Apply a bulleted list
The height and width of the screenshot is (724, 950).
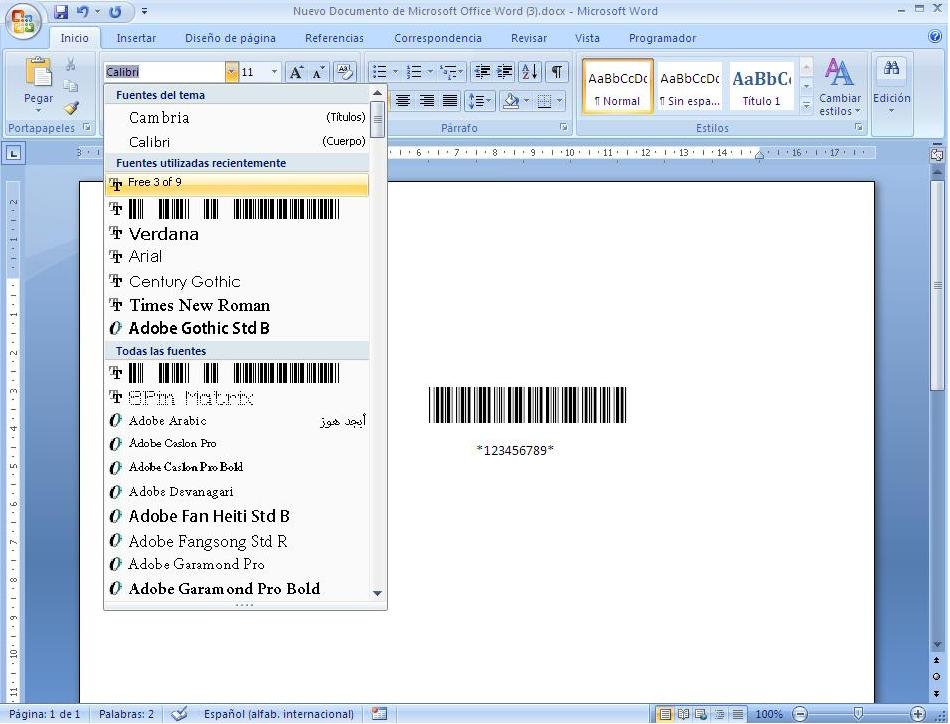point(379,73)
